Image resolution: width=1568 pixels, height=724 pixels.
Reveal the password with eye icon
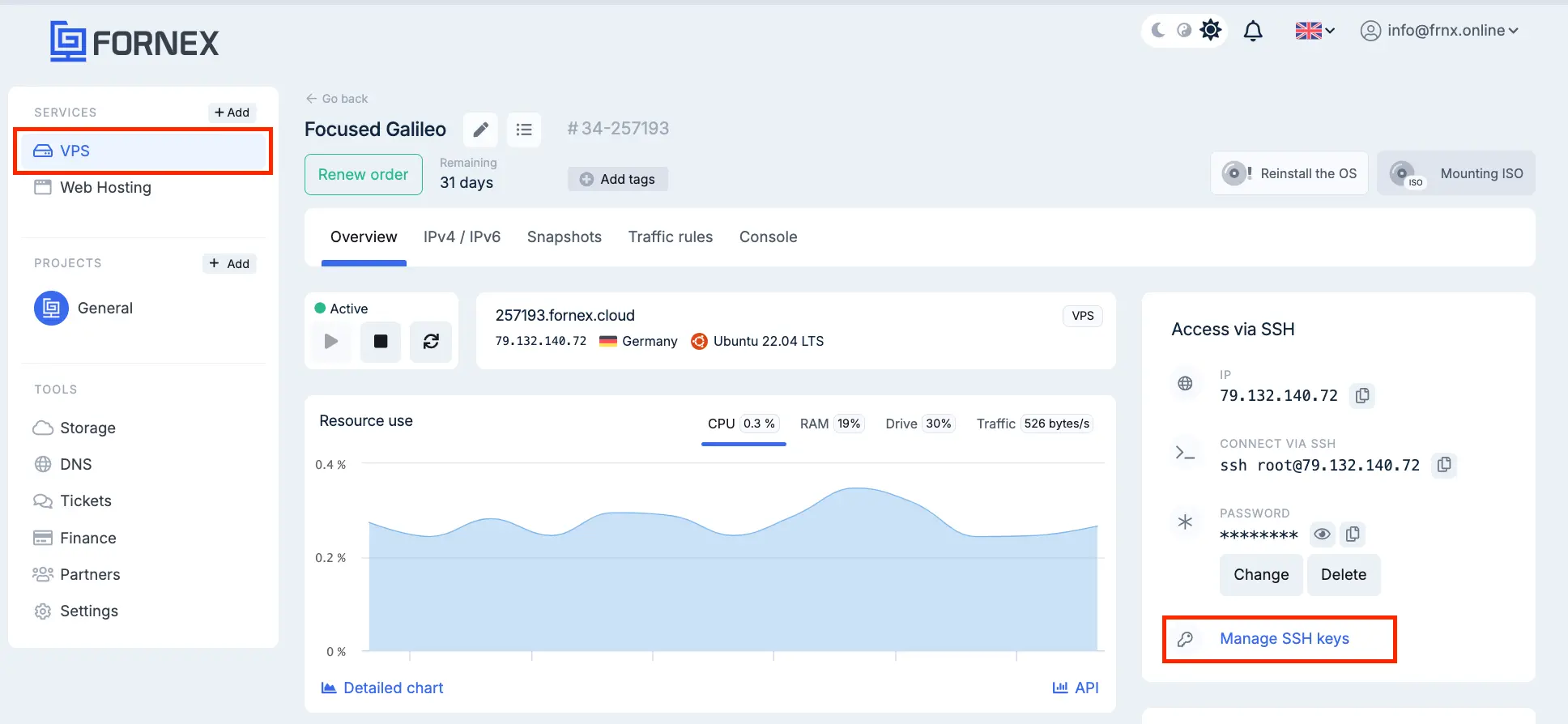pos(1322,534)
